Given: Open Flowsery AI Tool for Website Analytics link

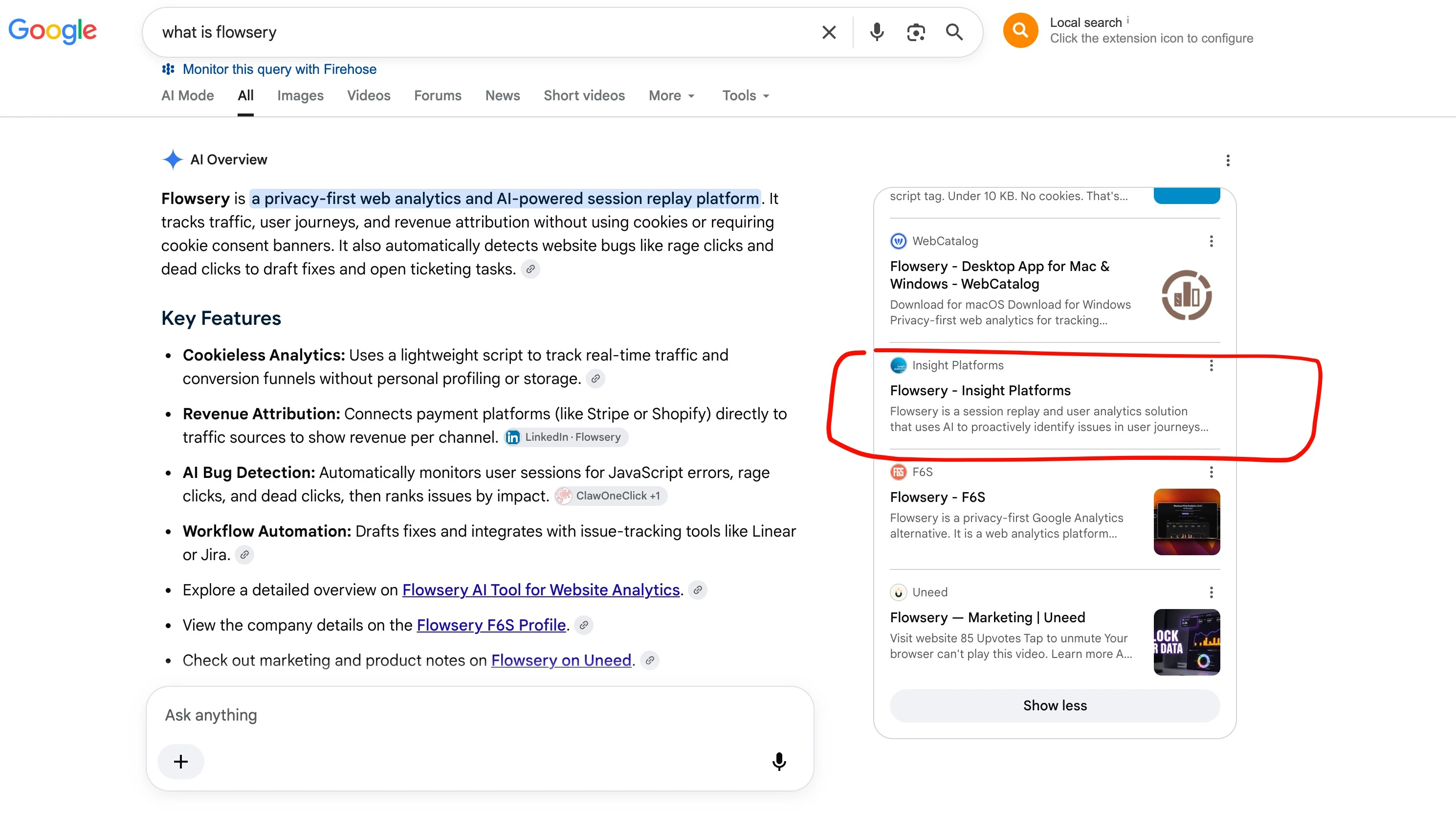Looking at the screenshot, I should point(541,590).
